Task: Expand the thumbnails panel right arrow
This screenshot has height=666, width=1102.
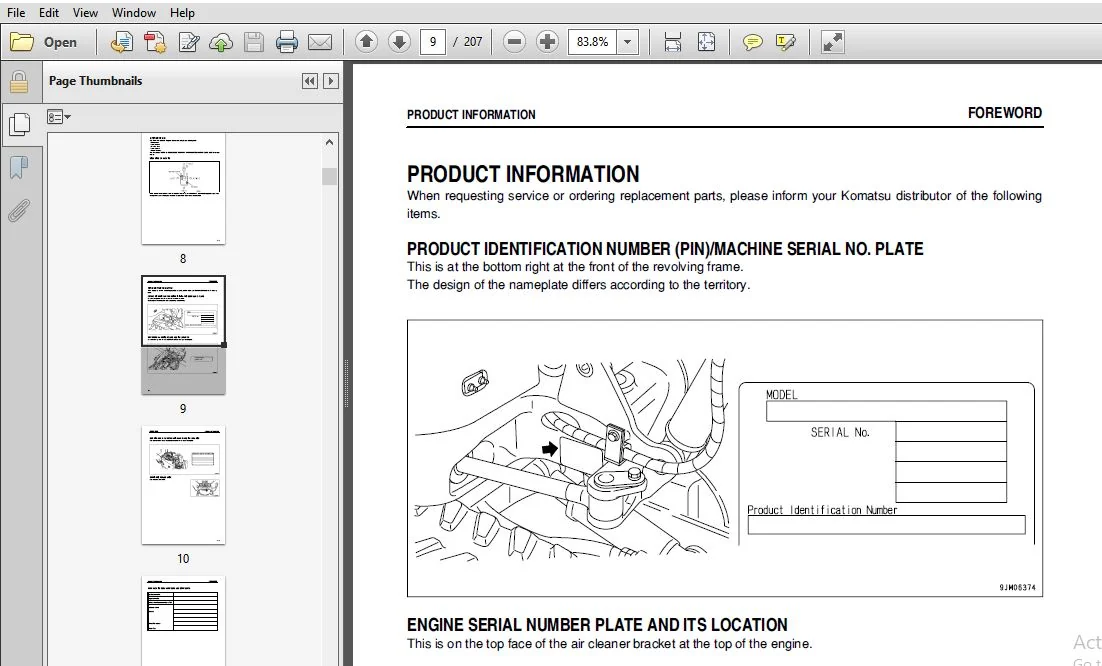Action: click(x=330, y=81)
